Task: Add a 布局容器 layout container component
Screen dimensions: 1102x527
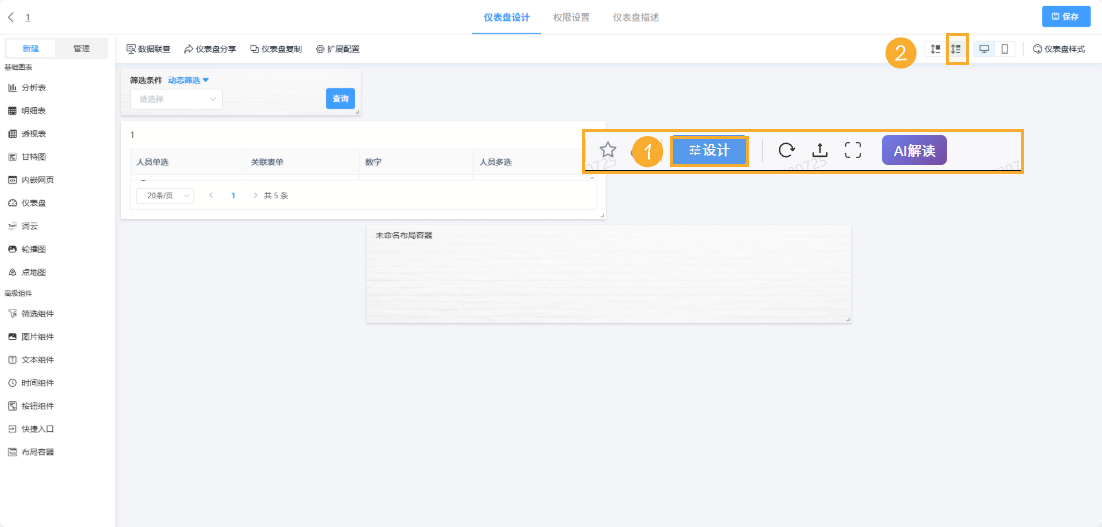Action: (30, 452)
